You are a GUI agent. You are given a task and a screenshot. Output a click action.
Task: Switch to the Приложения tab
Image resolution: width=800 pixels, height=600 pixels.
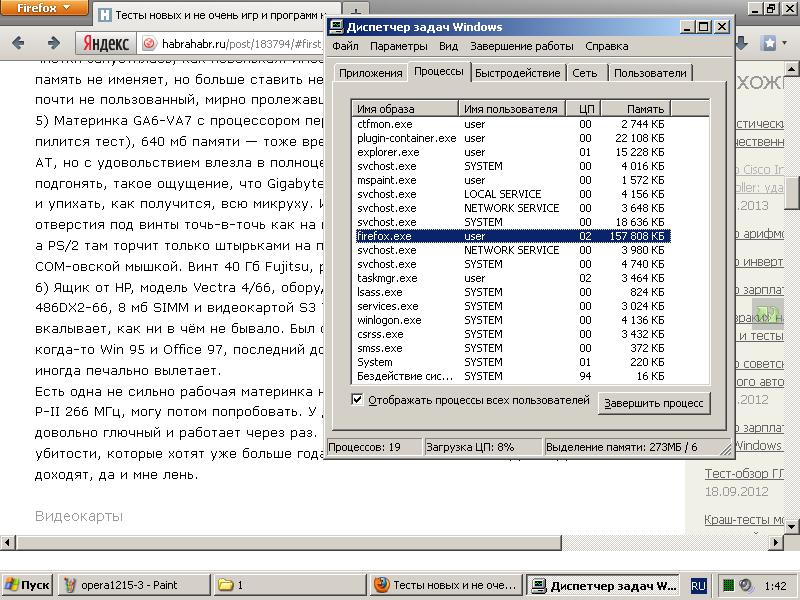tap(370, 73)
